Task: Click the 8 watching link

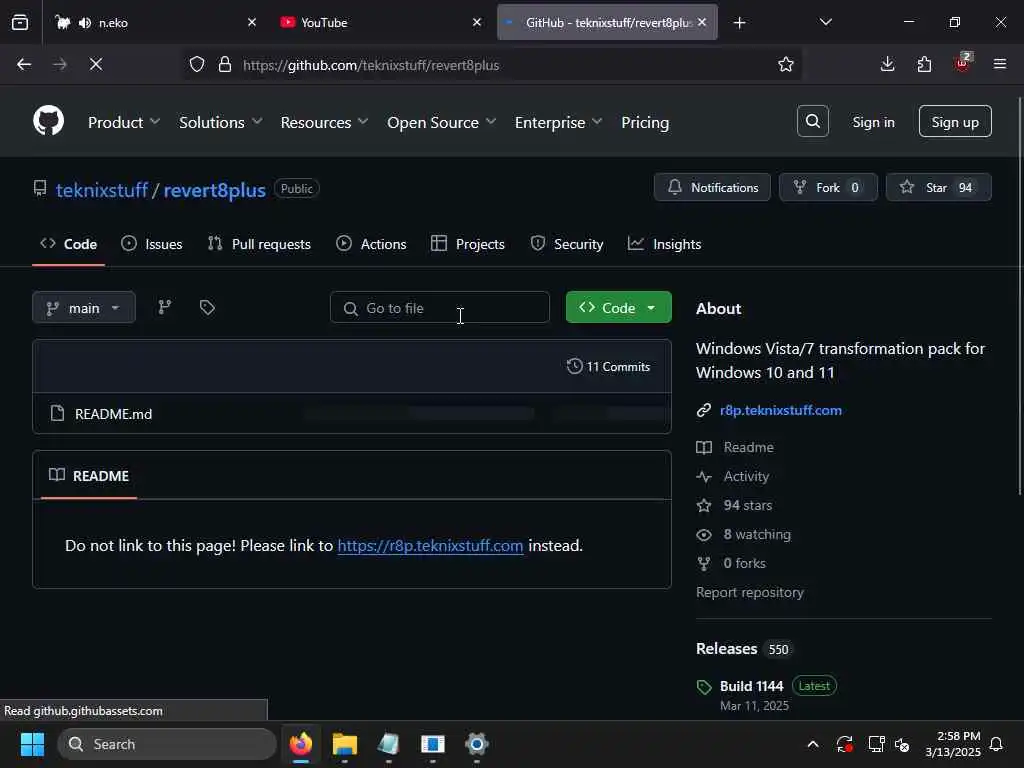Action: (757, 534)
